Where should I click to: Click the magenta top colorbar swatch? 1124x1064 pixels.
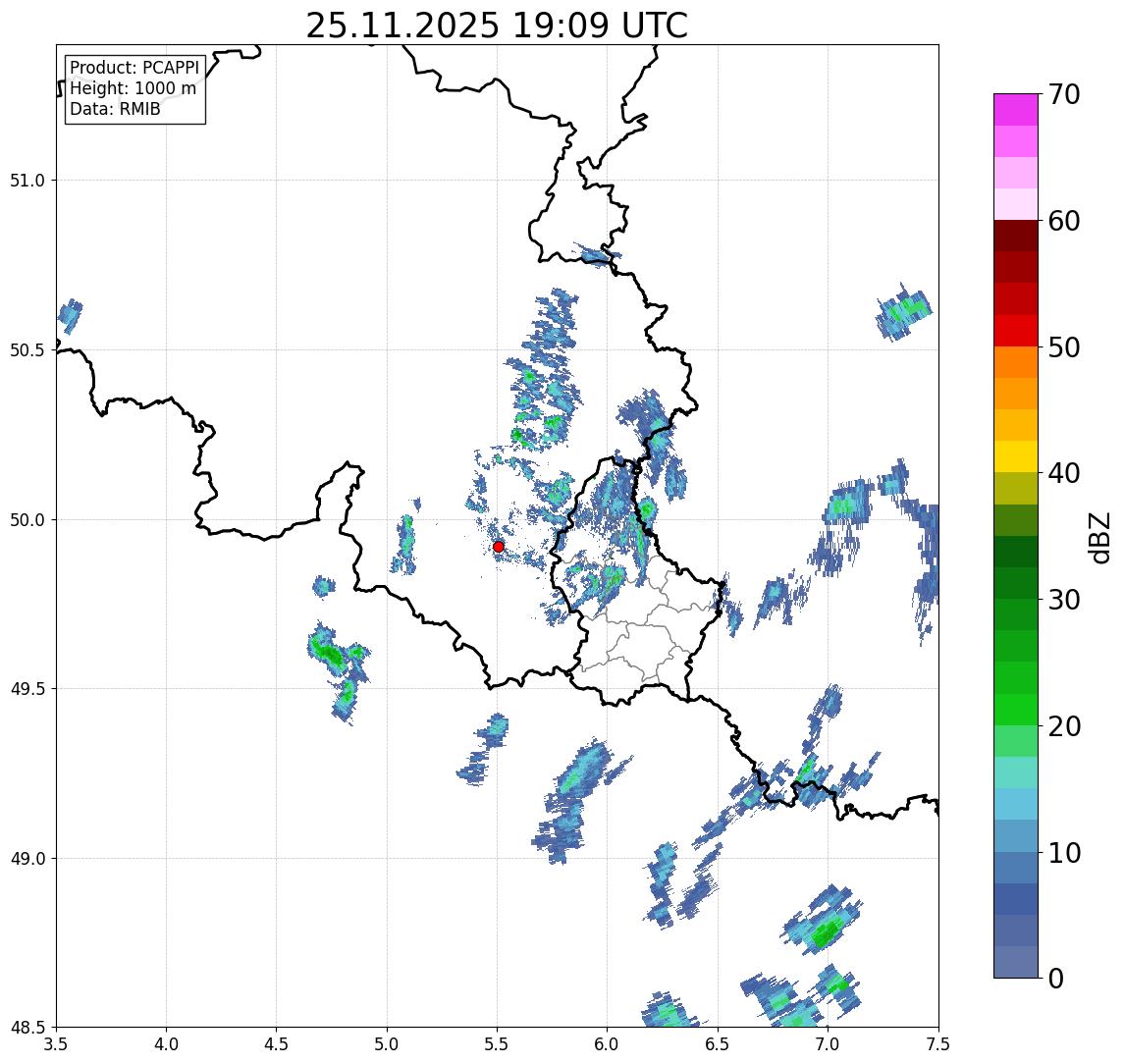1016,110
